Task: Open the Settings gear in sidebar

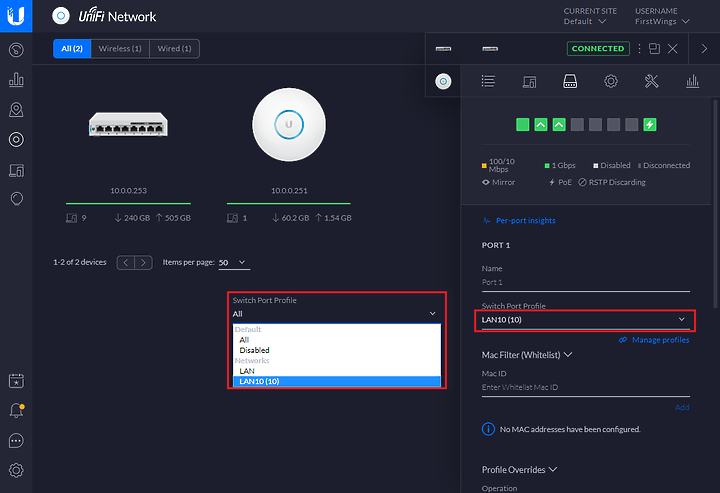Action: tap(16, 470)
